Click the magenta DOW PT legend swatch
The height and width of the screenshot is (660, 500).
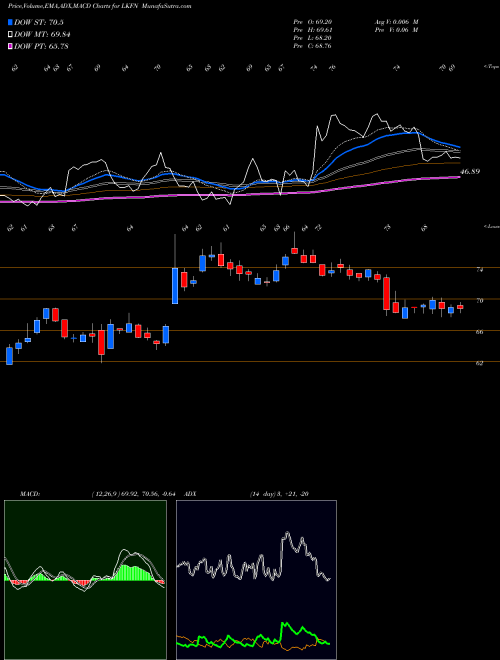click(x=11, y=46)
